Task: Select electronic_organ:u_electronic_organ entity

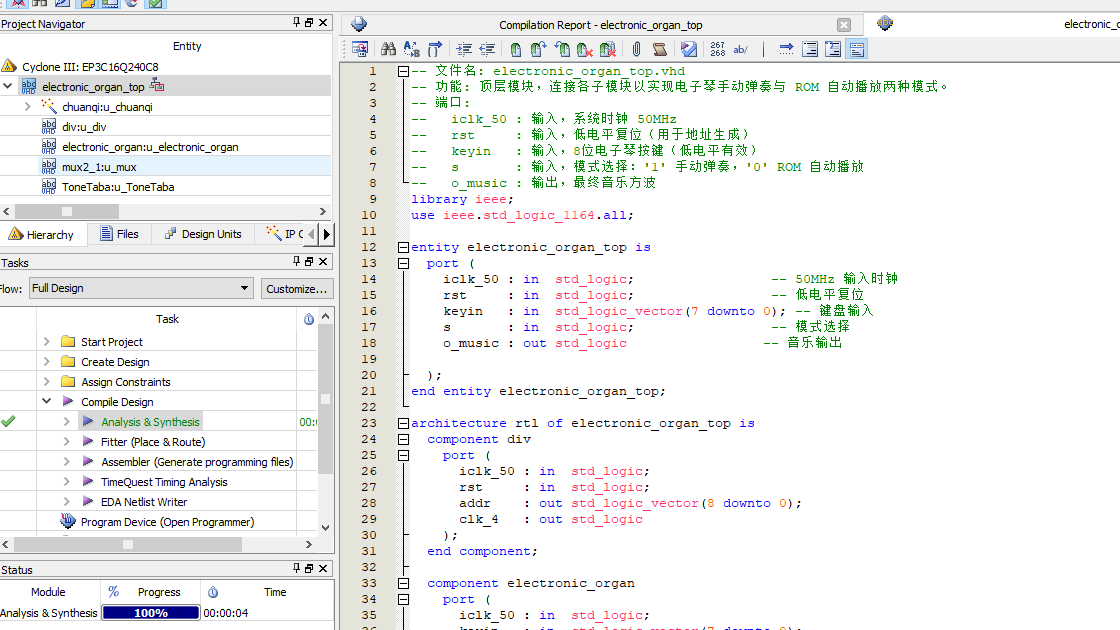Action: click(x=150, y=147)
